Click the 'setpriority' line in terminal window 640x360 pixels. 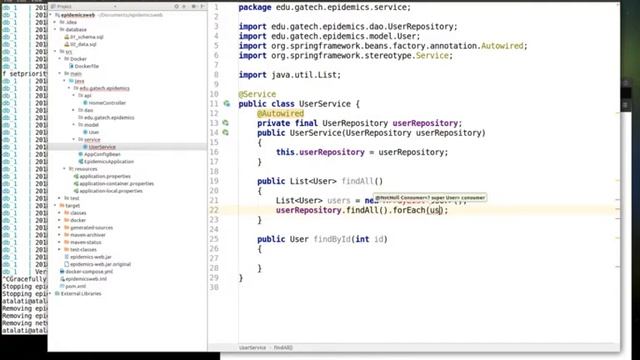pos(24,74)
